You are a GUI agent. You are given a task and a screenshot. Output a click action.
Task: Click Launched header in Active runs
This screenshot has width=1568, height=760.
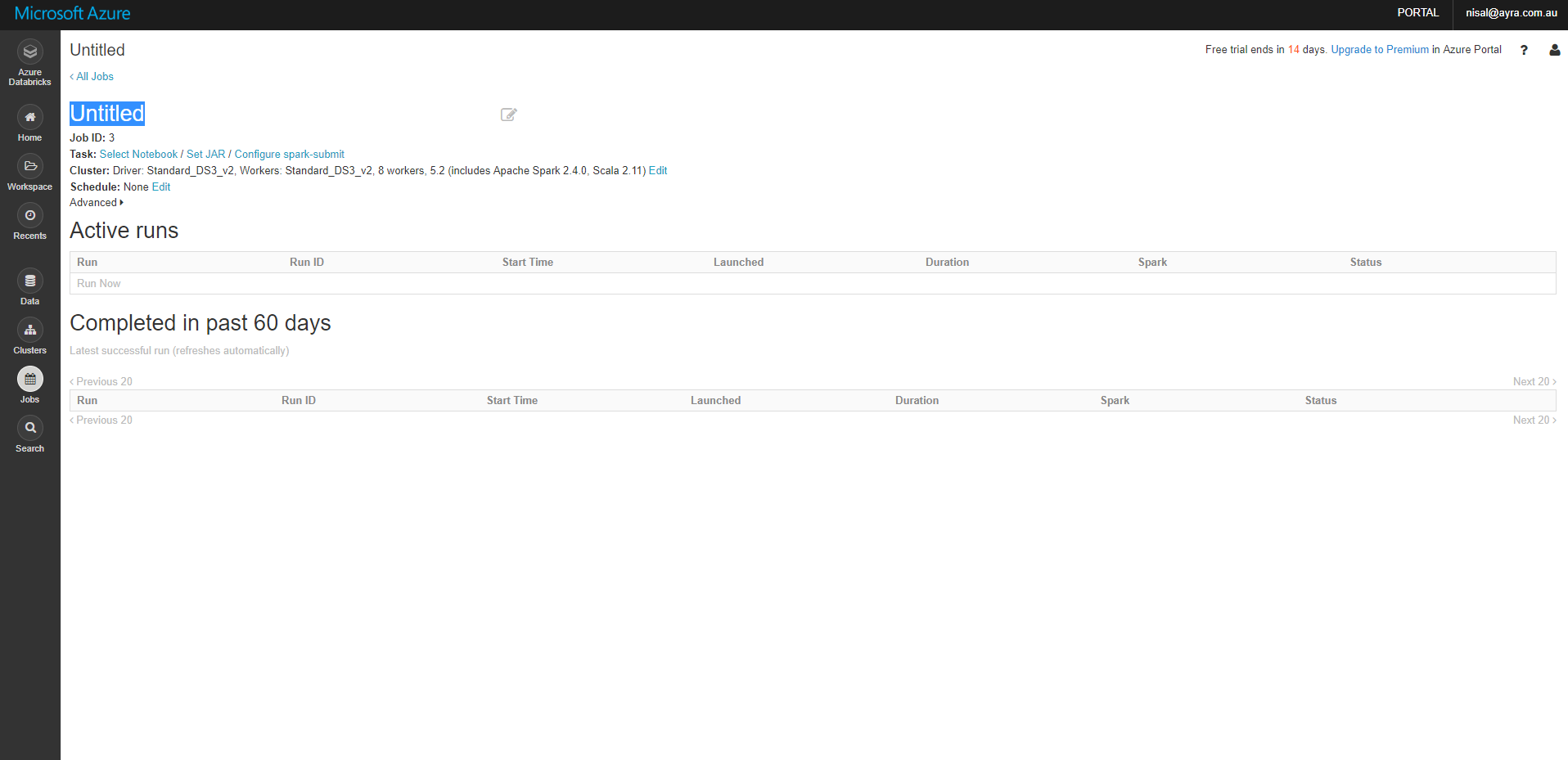[738, 262]
